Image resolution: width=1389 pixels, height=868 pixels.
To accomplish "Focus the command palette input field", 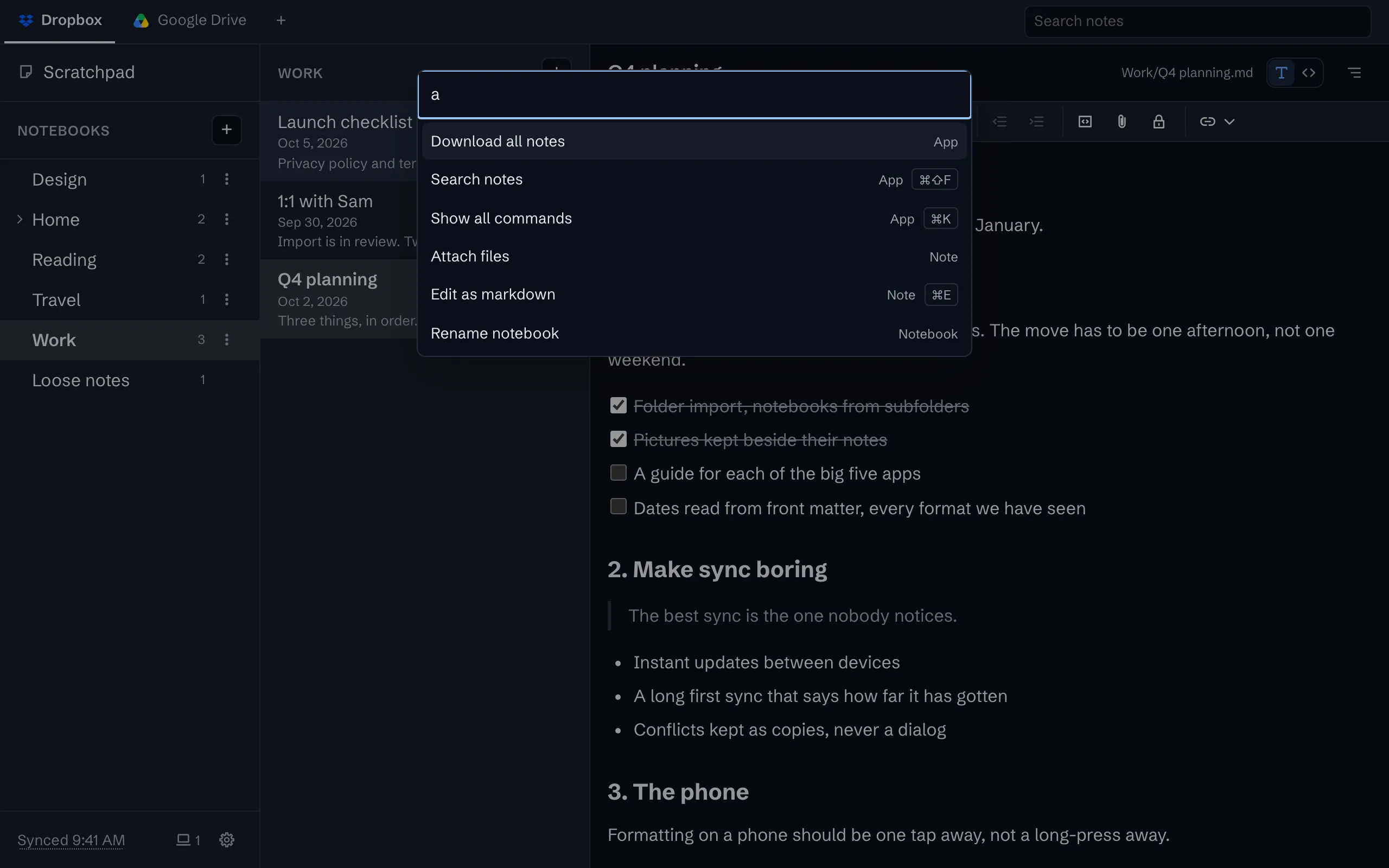I will 694,95.
